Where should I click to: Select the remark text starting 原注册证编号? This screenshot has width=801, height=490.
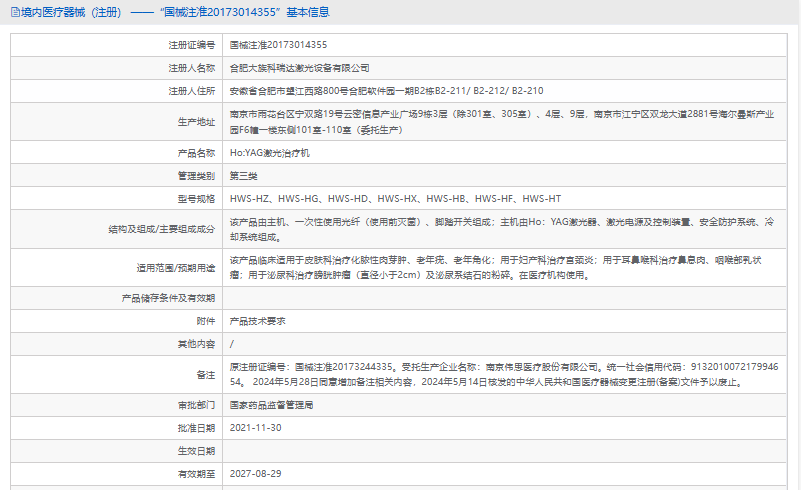click(x=504, y=375)
